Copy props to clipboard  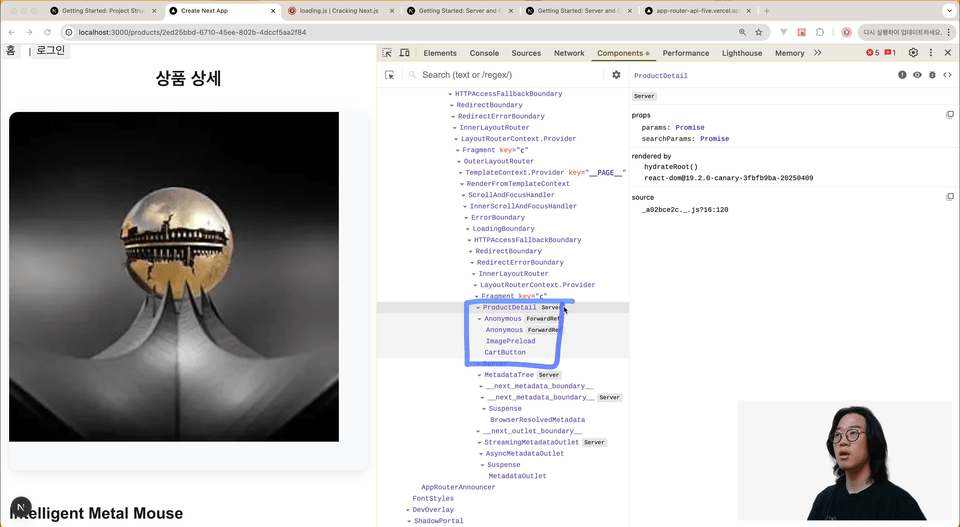coord(950,114)
